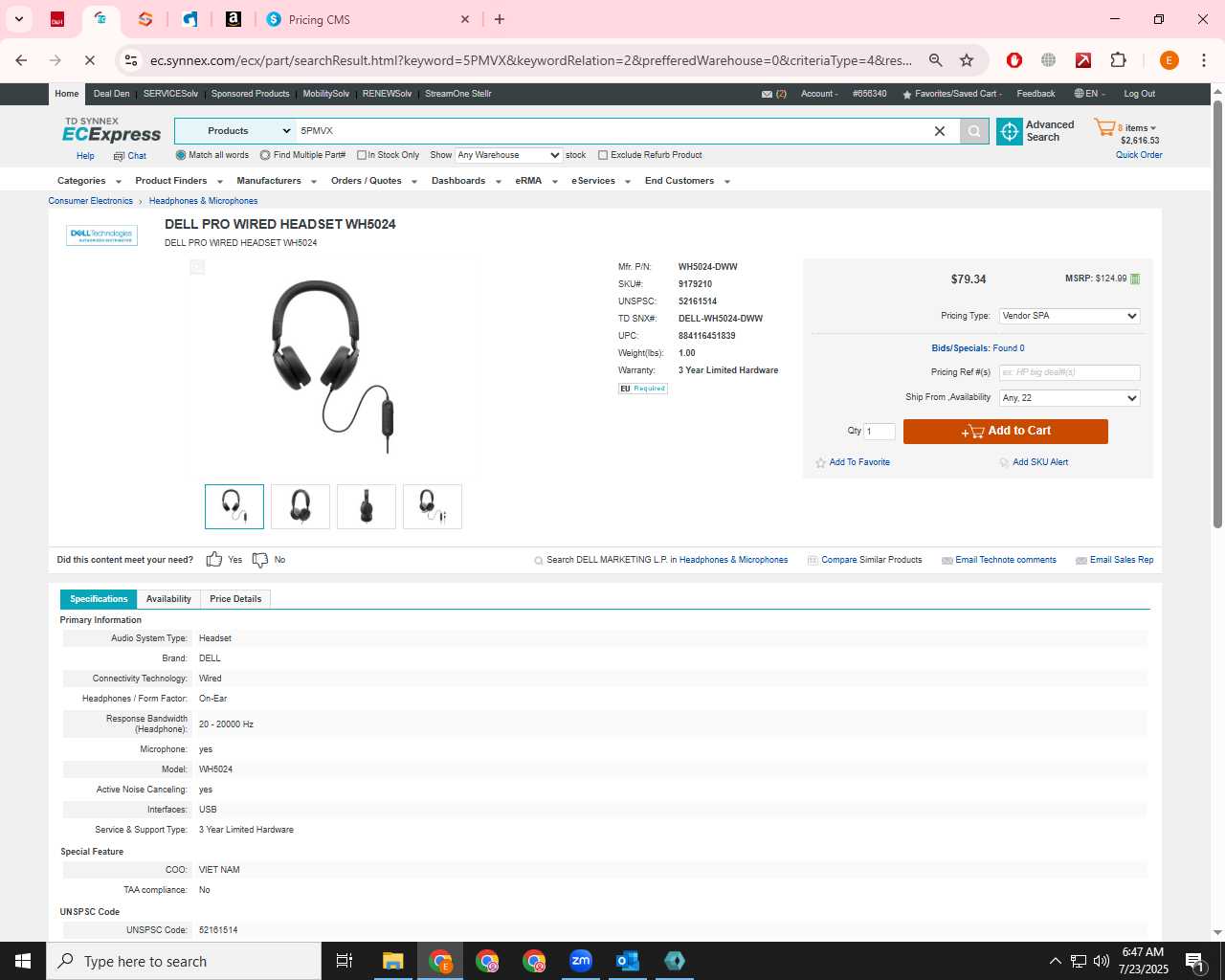Click Headphones & Microphones breadcrumb
Image resolution: width=1225 pixels, height=980 pixels.
(x=203, y=201)
